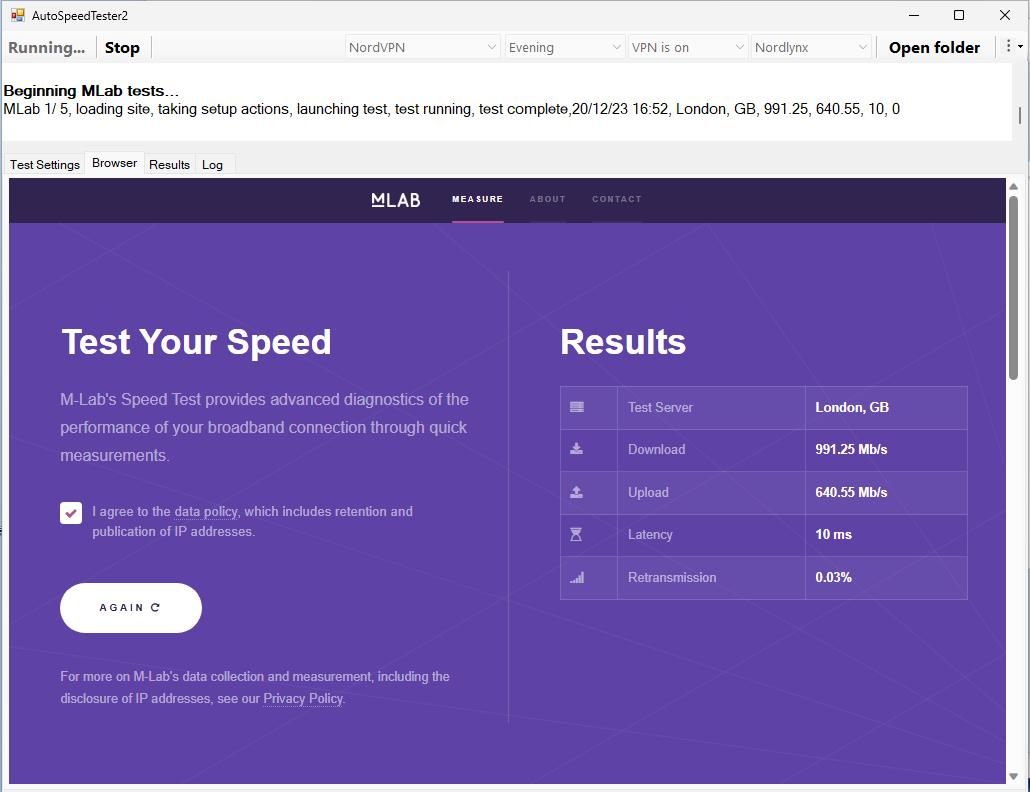Image resolution: width=1030 pixels, height=792 pixels.
Task: Click the Retransmission label cell
Action: pyautogui.click(x=711, y=578)
